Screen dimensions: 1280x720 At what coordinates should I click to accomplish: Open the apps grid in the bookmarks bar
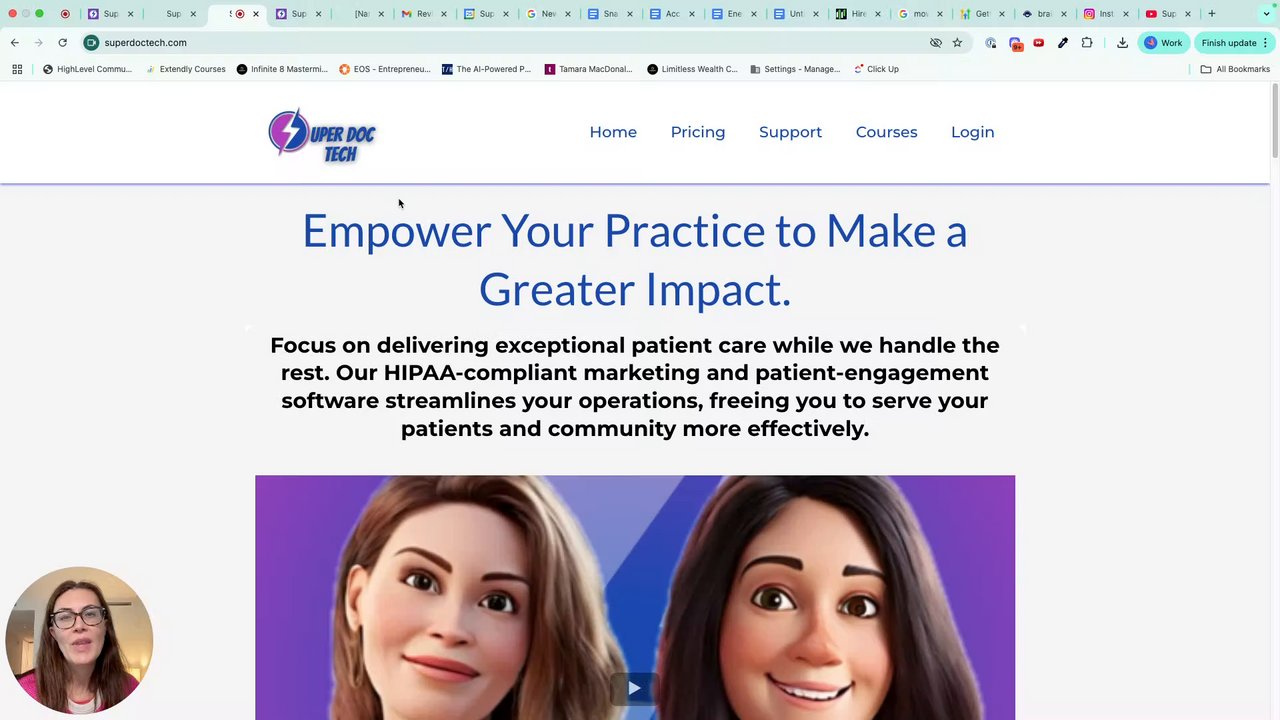pos(17,69)
